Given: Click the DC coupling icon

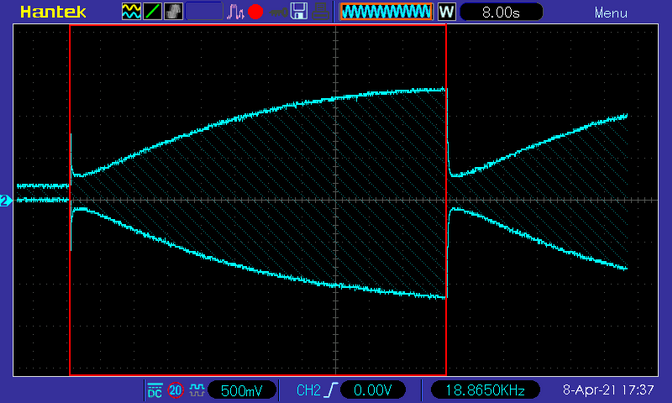Looking at the screenshot, I should click(155, 390).
